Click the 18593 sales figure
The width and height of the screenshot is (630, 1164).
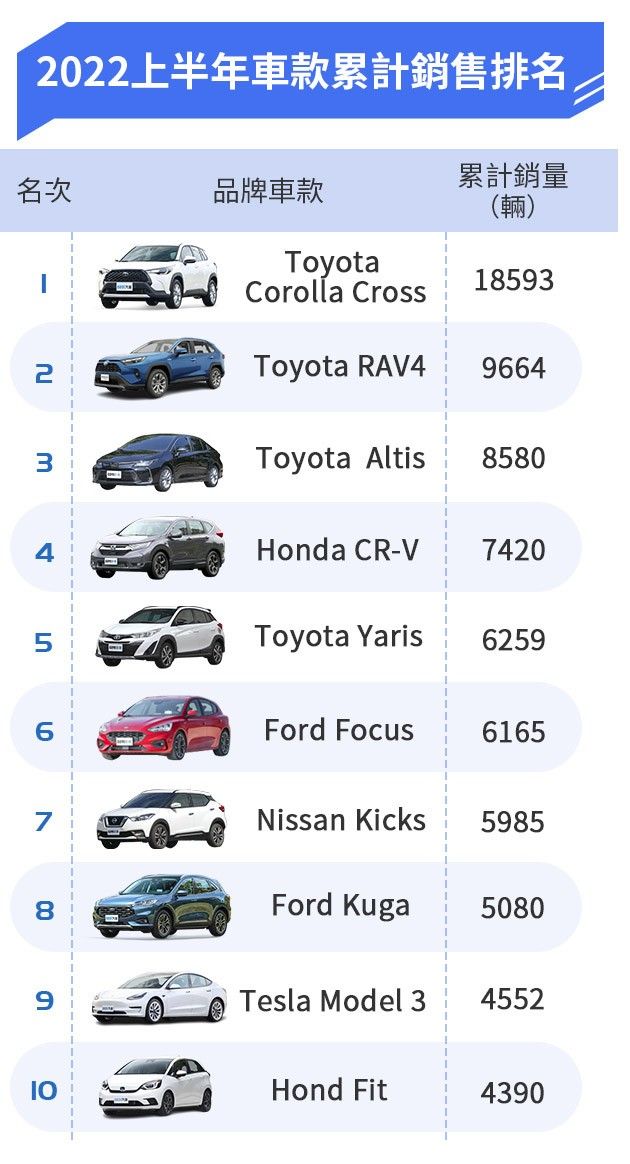pos(513,279)
